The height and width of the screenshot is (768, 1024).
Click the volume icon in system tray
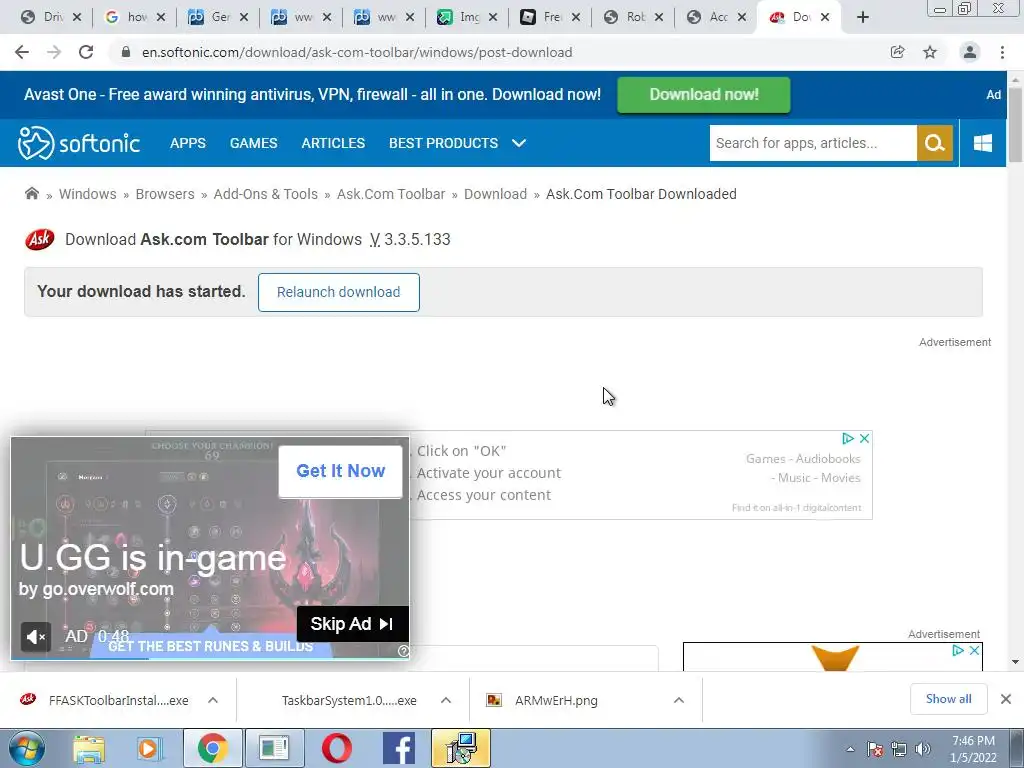point(922,749)
